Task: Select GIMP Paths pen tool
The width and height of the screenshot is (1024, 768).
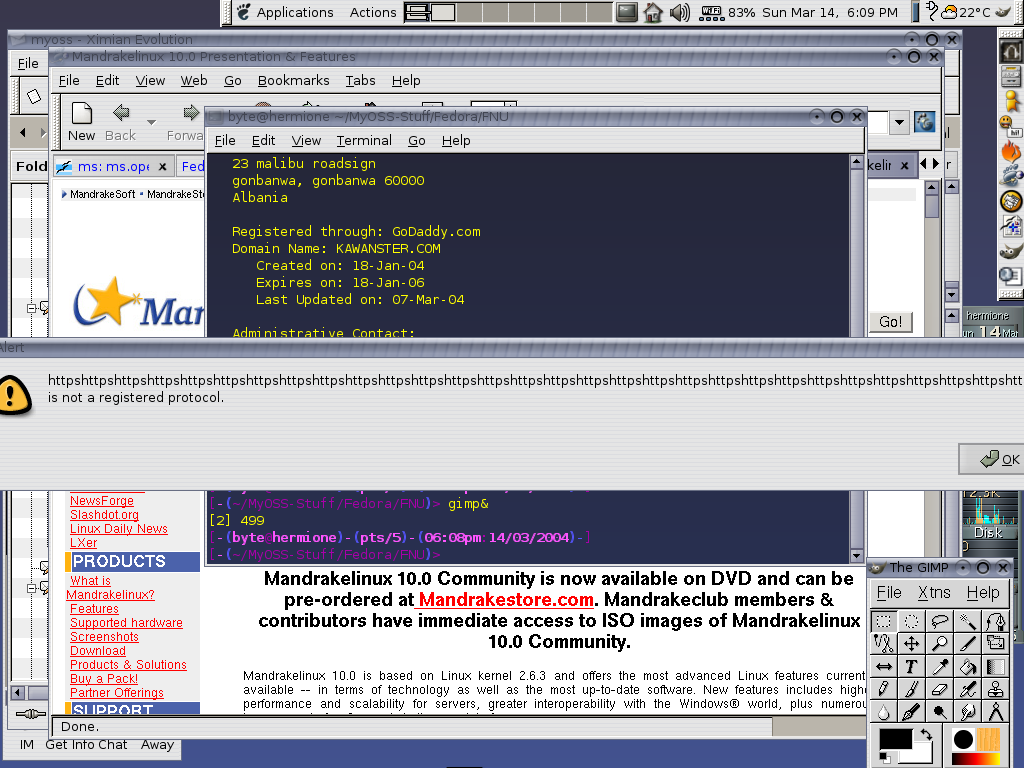Action: click(x=996, y=621)
